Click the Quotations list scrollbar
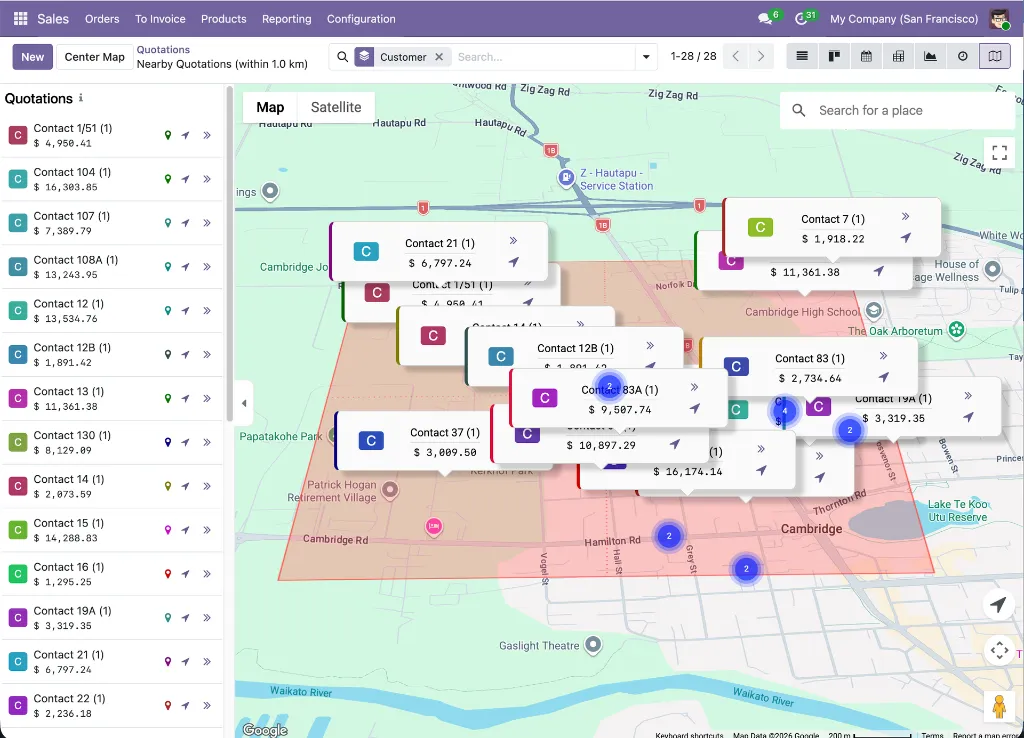The height and width of the screenshot is (738, 1024). 229,255
